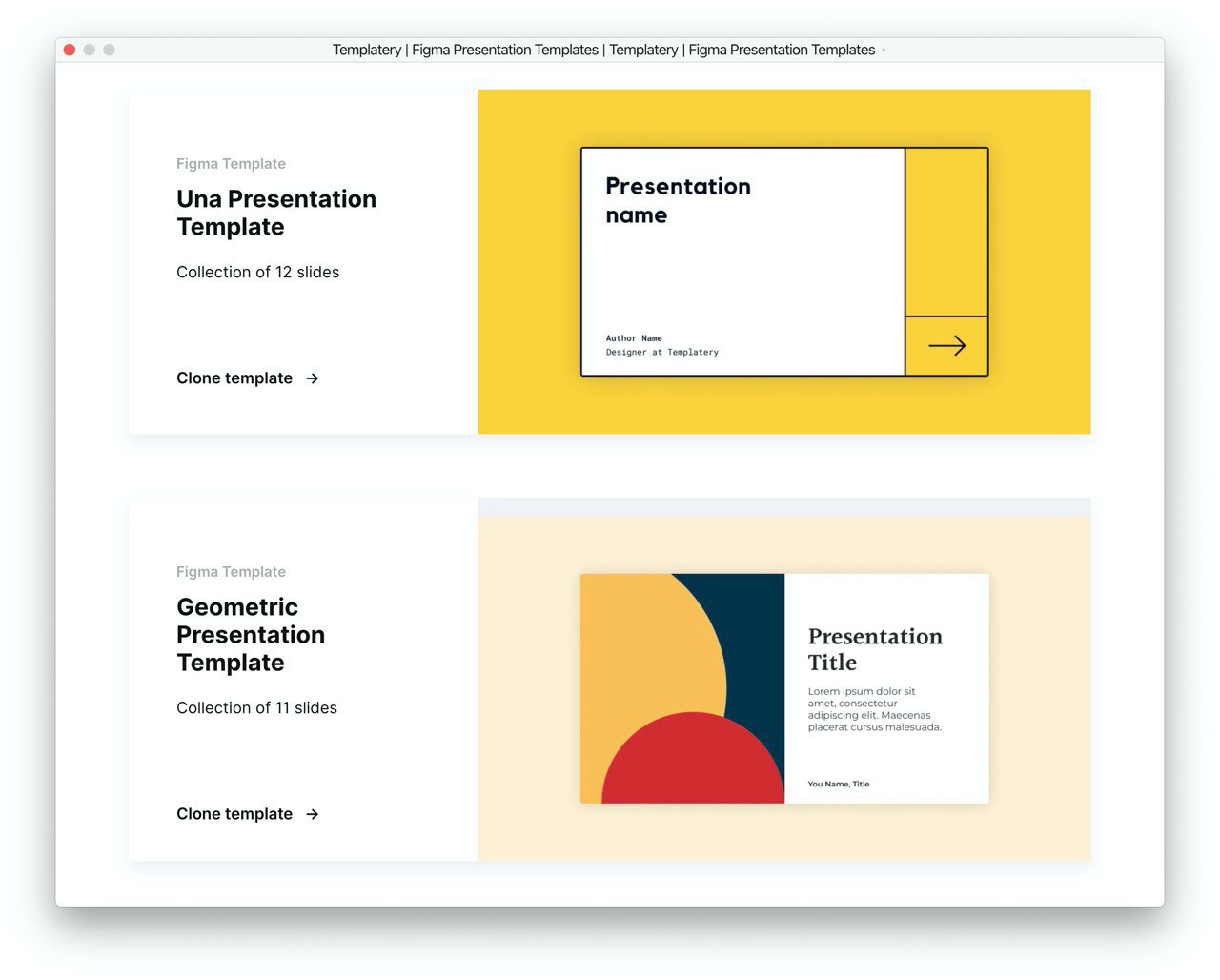Select the Geometric slide preview thumbnail

784,688
